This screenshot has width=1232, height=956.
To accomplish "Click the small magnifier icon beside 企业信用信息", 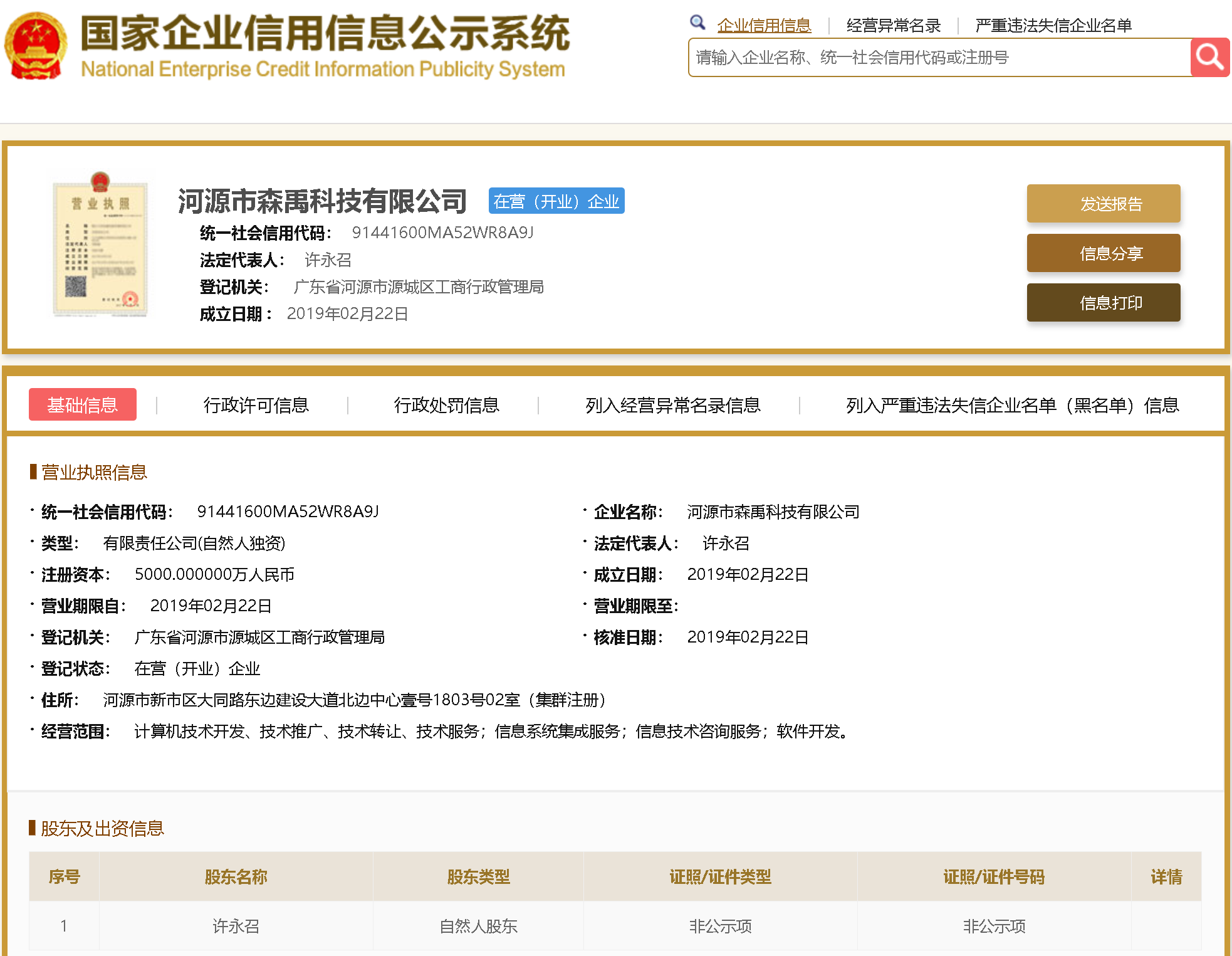I will point(697,23).
